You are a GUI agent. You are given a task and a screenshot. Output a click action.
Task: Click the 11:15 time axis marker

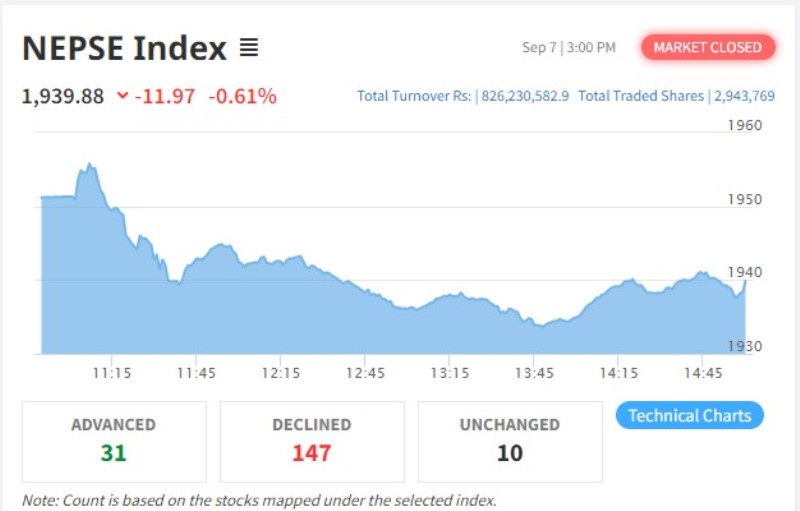point(112,373)
